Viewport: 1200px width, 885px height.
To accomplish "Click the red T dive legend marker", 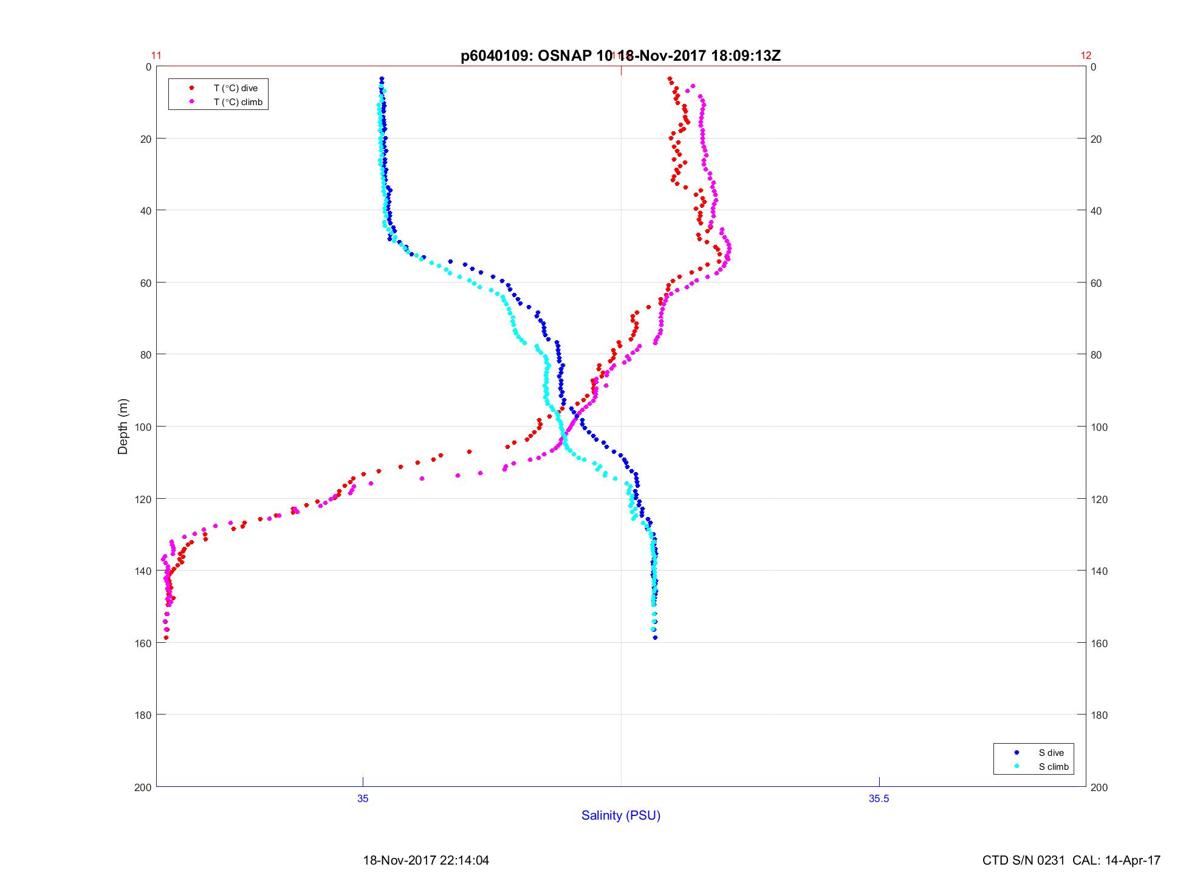I will tap(191, 88).
